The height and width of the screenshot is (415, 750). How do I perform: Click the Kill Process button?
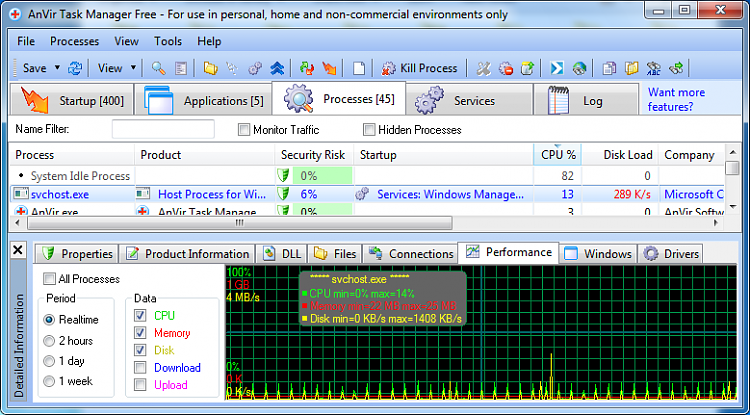(419, 68)
